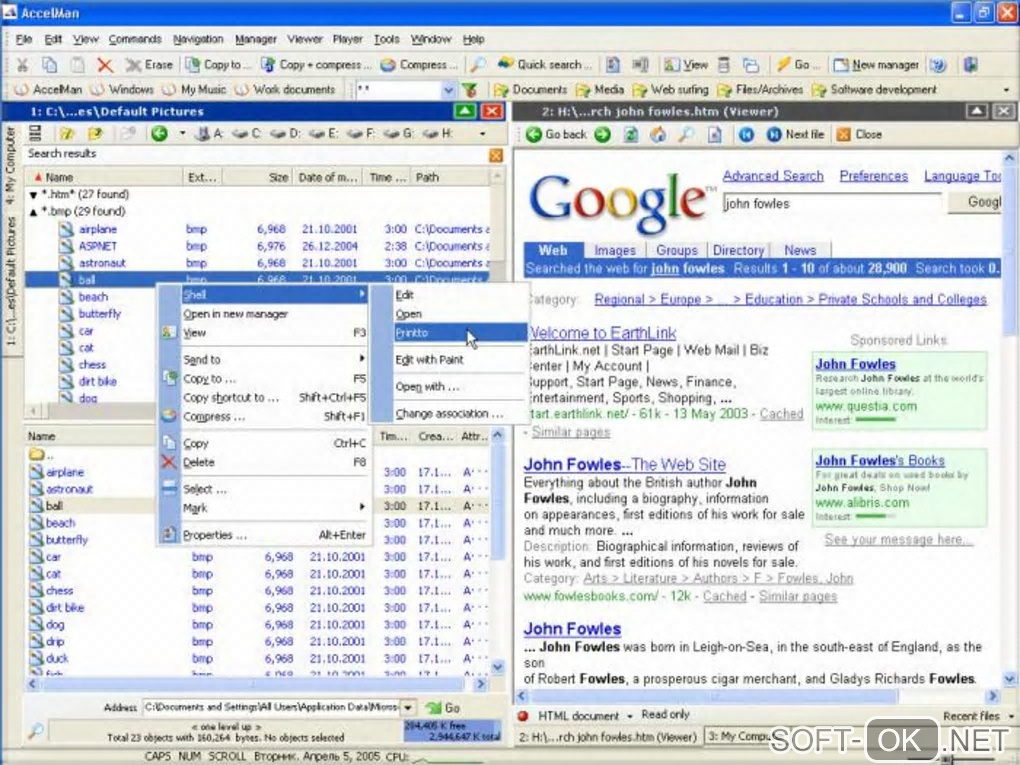Image resolution: width=1020 pixels, height=765 pixels.
Task: Open the Advanced Search link
Action: click(773, 176)
